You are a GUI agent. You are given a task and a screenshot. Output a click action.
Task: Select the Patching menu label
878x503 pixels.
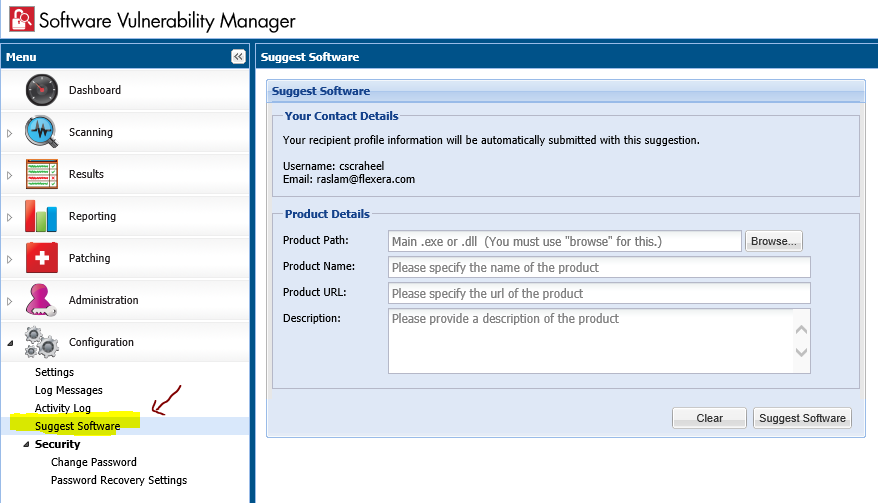tap(90, 258)
